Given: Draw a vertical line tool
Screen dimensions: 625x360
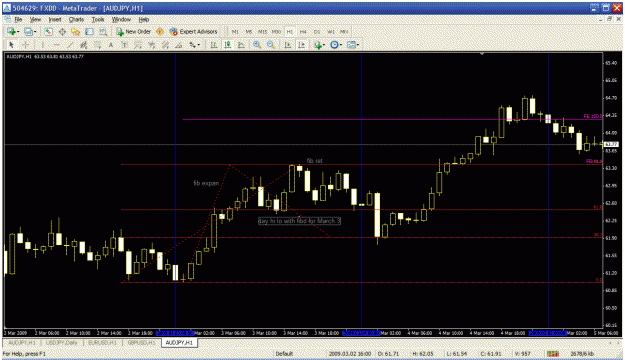Looking at the screenshot, I should (42, 45).
